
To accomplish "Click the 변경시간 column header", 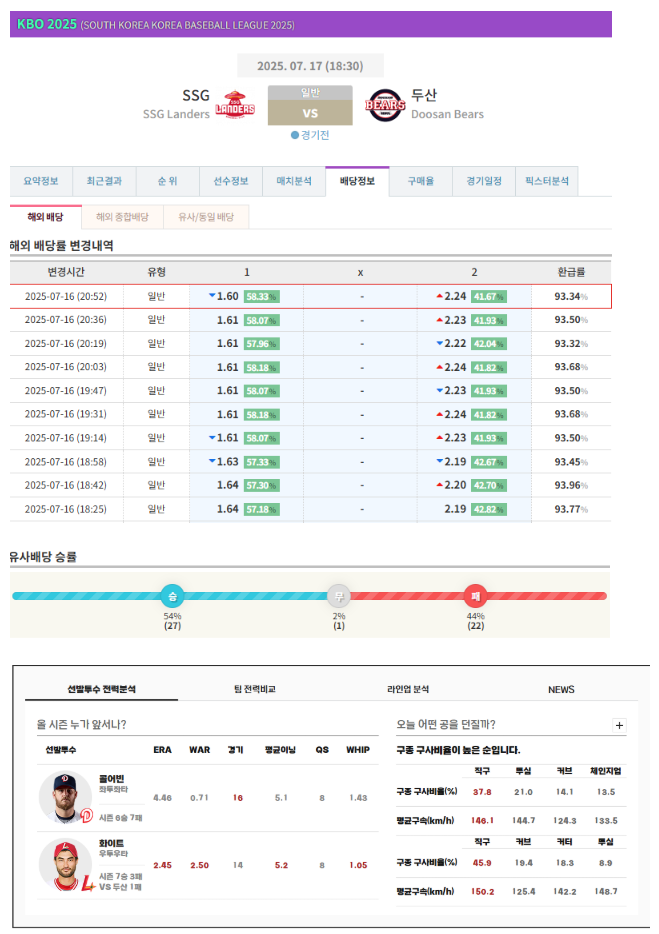I will click(x=66, y=272).
